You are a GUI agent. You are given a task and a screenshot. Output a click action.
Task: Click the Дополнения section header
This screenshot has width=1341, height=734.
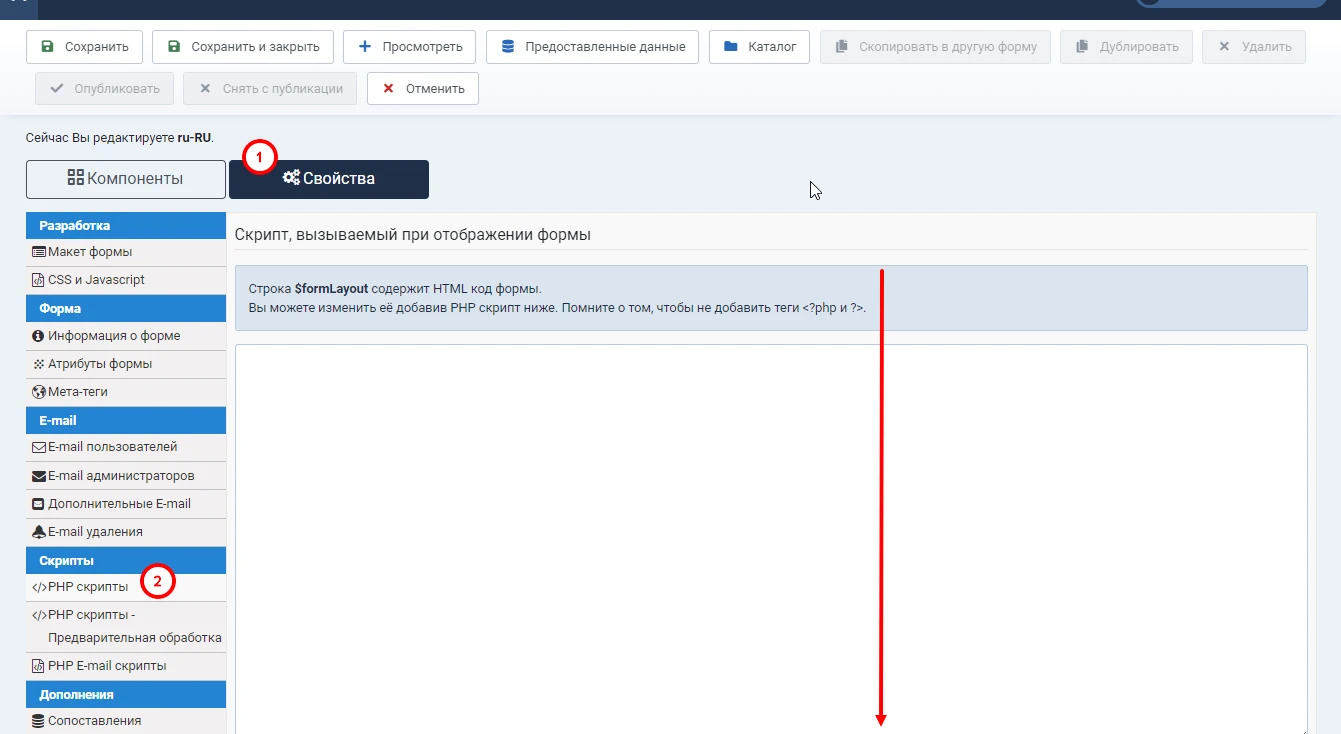pos(126,694)
